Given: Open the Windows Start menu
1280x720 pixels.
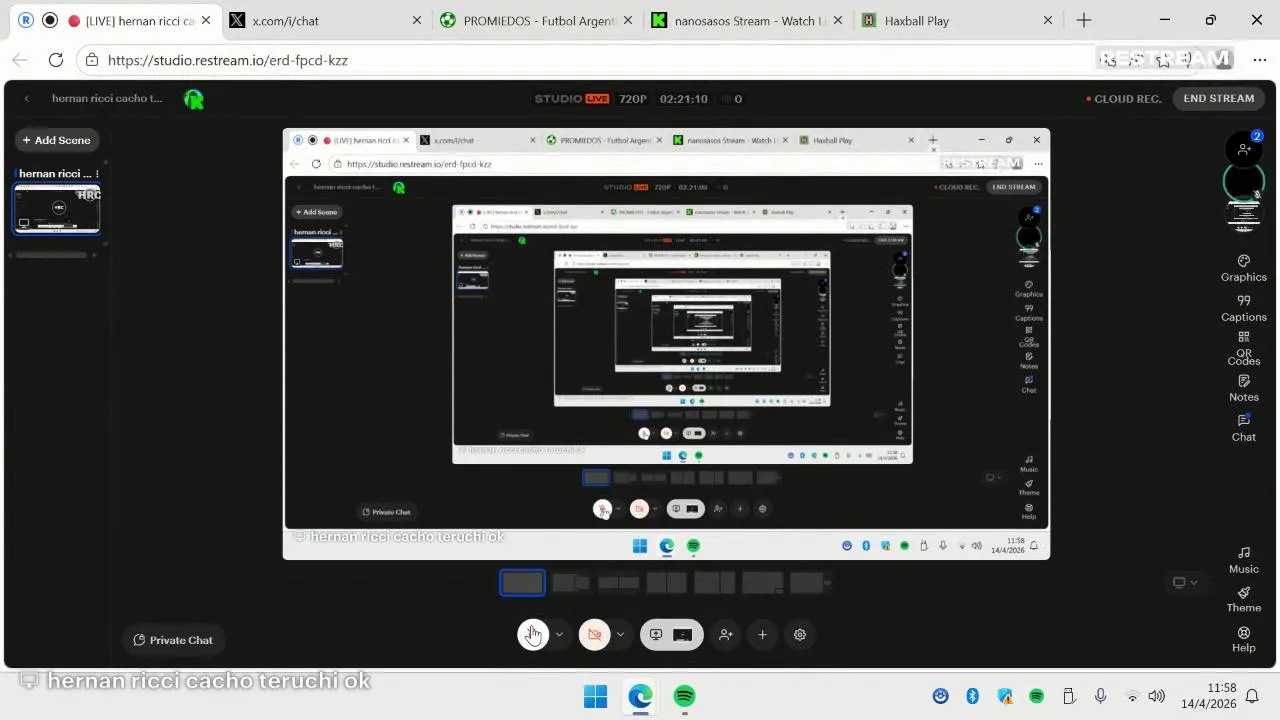Looking at the screenshot, I should point(595,696).
